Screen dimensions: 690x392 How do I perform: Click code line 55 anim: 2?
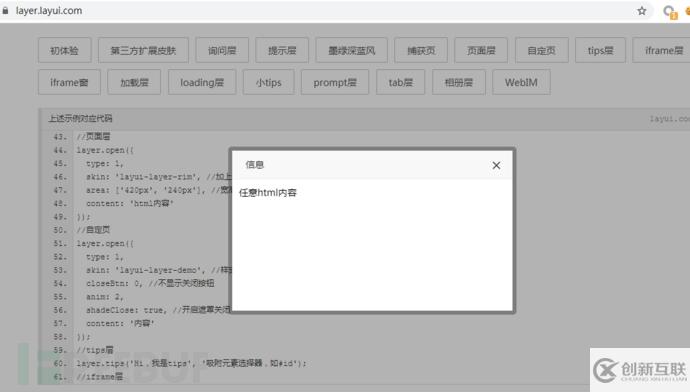pos(105,297)
